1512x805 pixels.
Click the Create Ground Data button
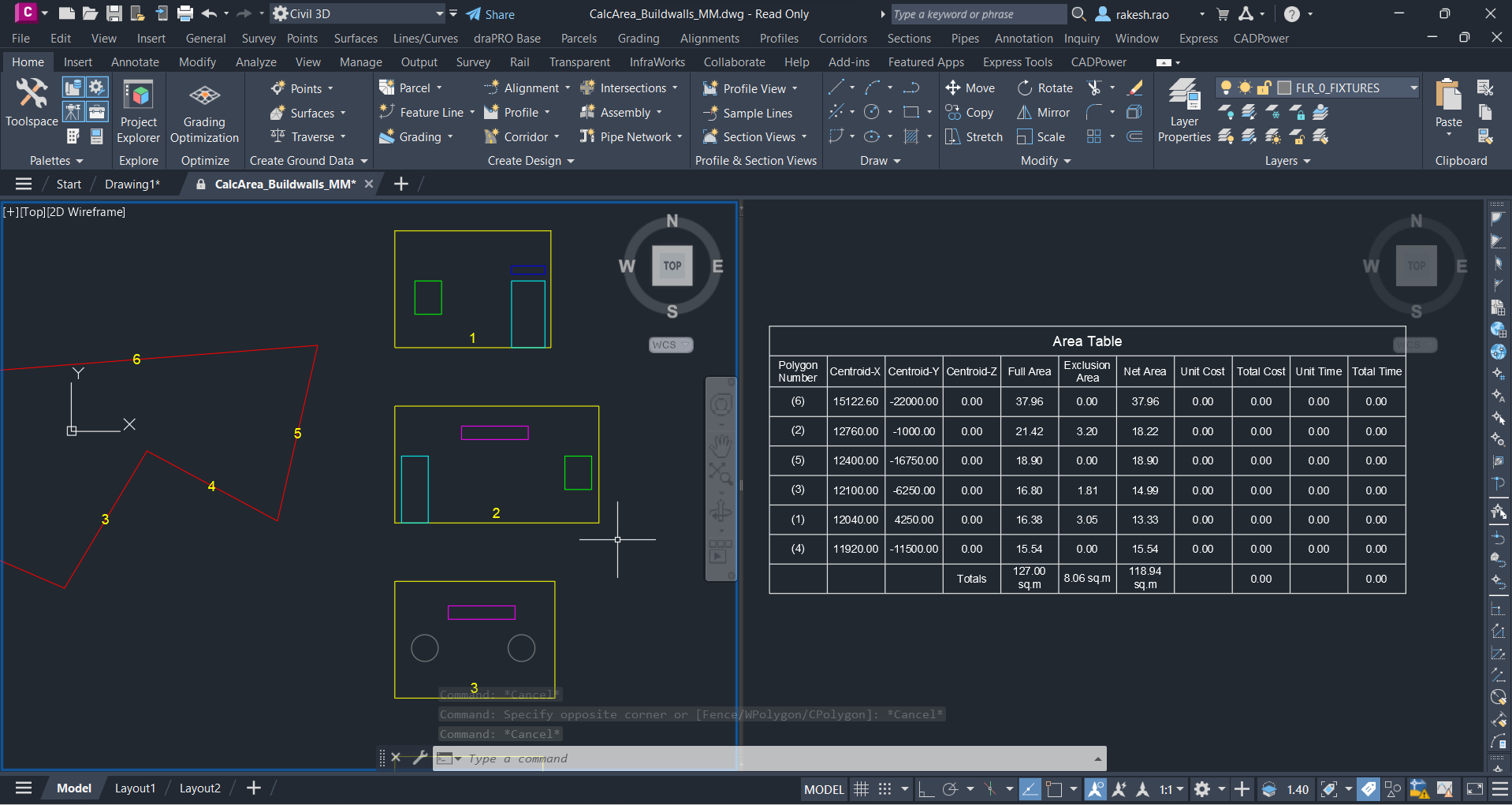coord(303,161)
